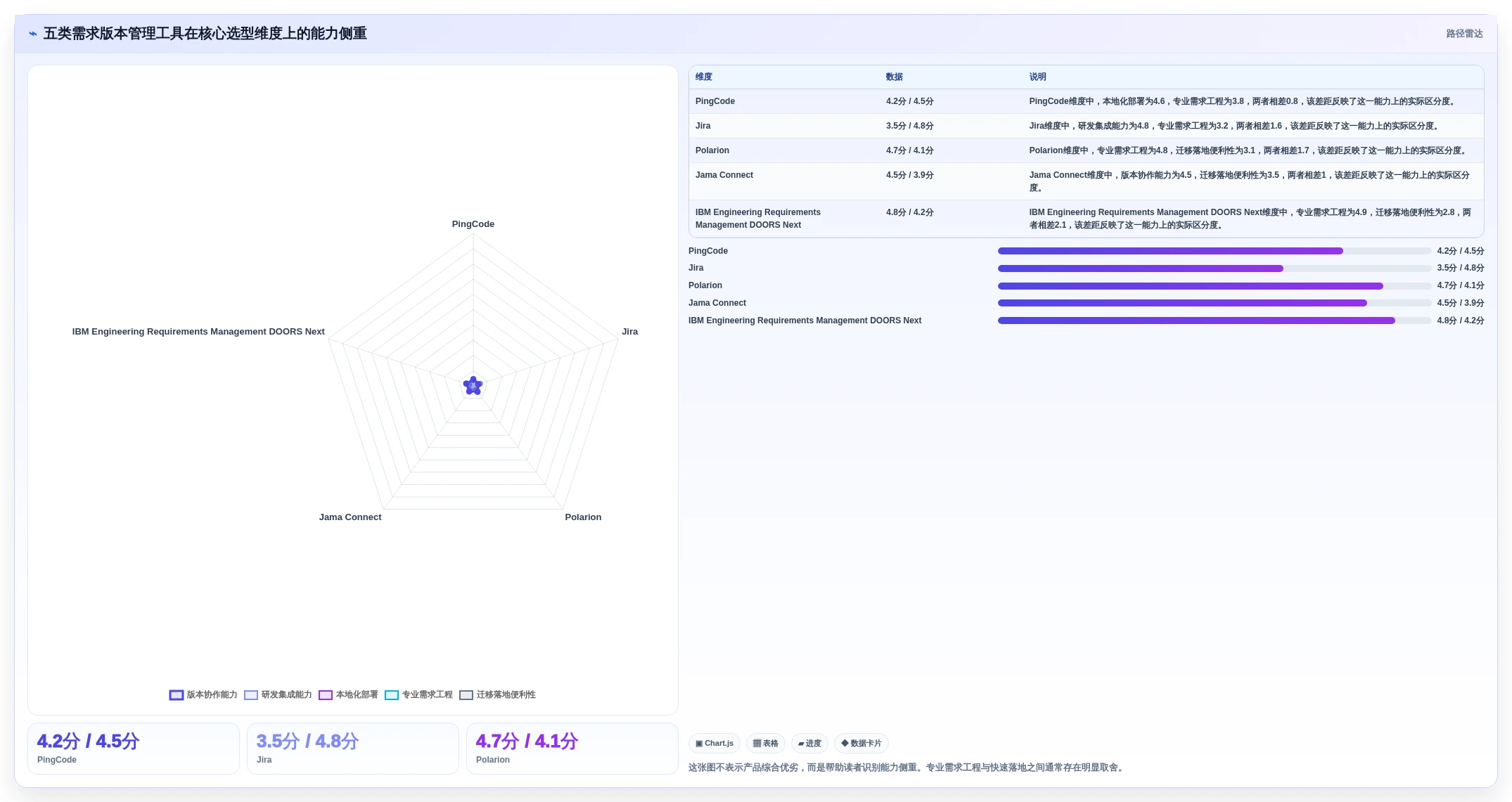This screenshot has width=1512, height=802.
Task: Toggle the 专业需求工程 legend item
Action: pyautogui.click(x=418, y=694)
